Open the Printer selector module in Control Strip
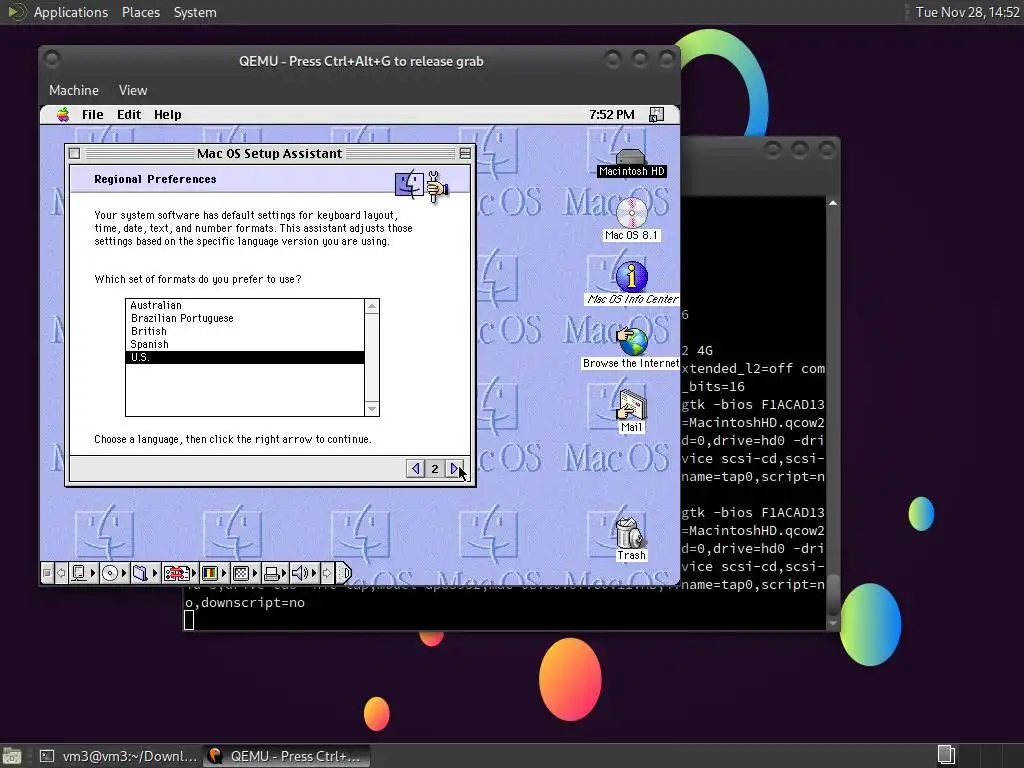The image size is (1024, 768). pyautogui.click(x=272, y=573)
